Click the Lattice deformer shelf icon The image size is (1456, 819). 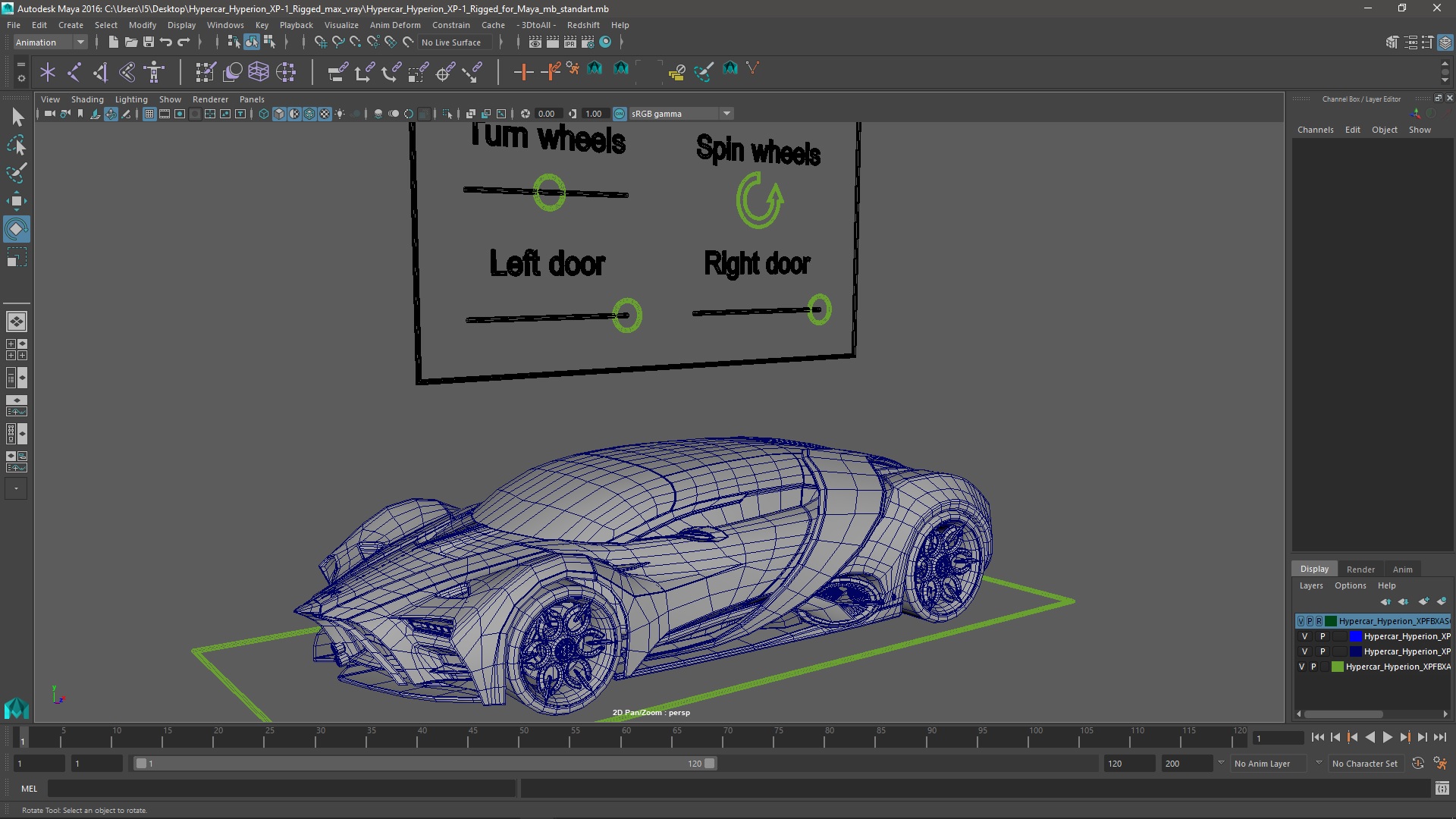[x=259, y=72]
